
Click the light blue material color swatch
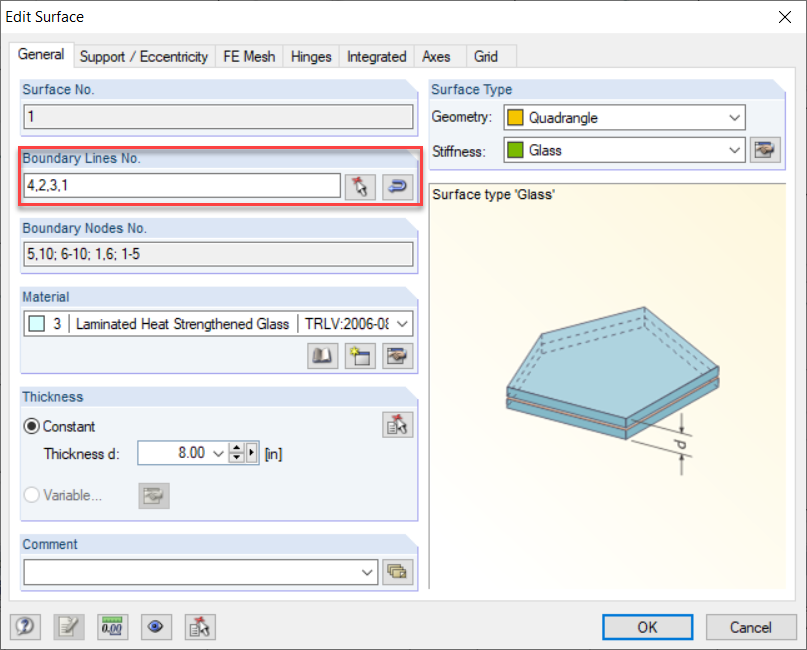coord(37,324)
